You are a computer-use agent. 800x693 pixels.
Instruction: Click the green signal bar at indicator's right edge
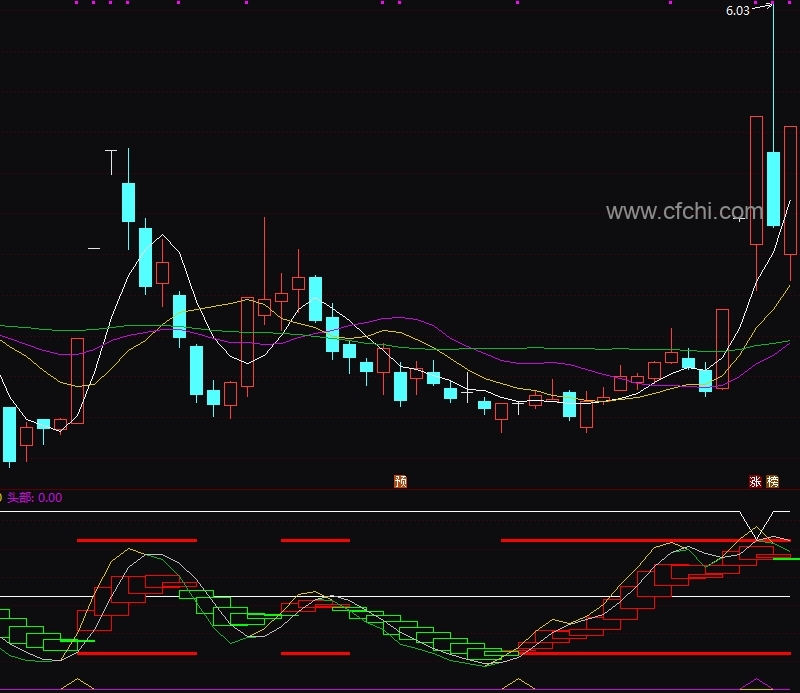point(786,559)
